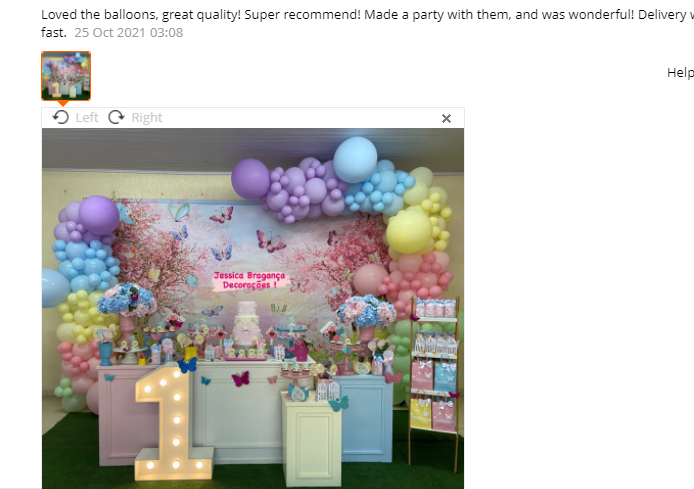Click the large light-blue balloon at the top

click(355, 159)
